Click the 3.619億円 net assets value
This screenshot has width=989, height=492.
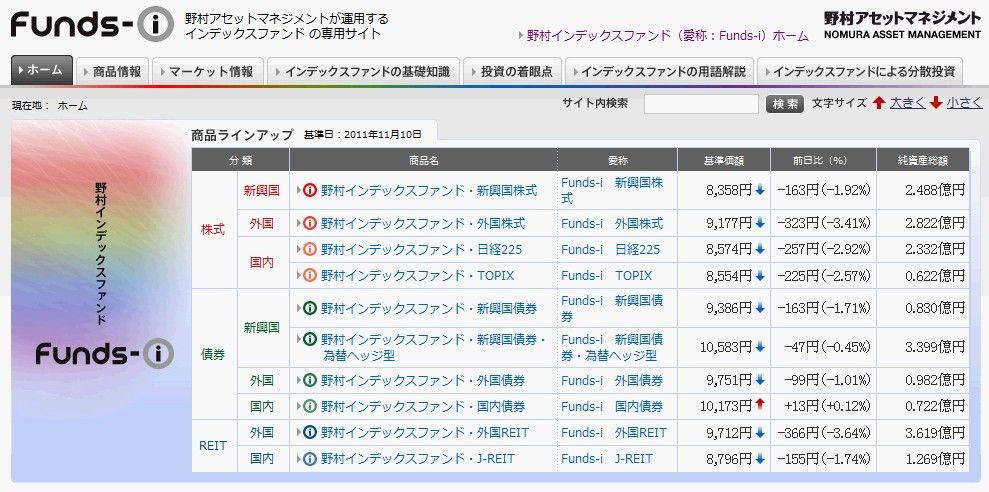pos(935,433)
